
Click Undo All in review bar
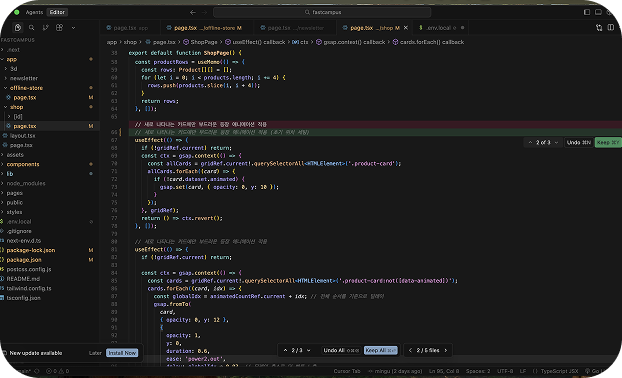(x=341, y=350)
